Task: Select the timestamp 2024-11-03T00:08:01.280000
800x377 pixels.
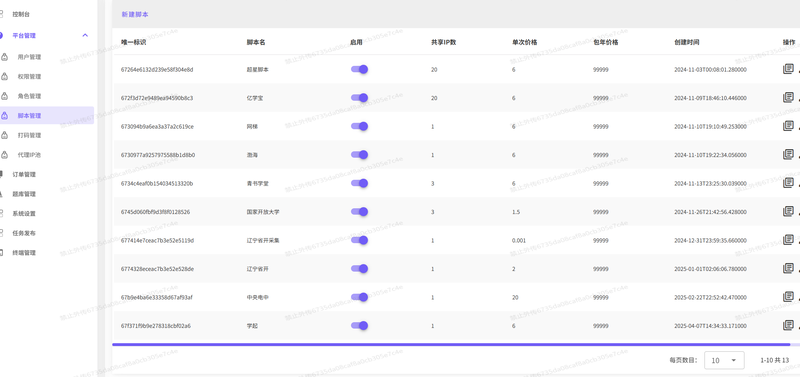Action: point(710,69)
